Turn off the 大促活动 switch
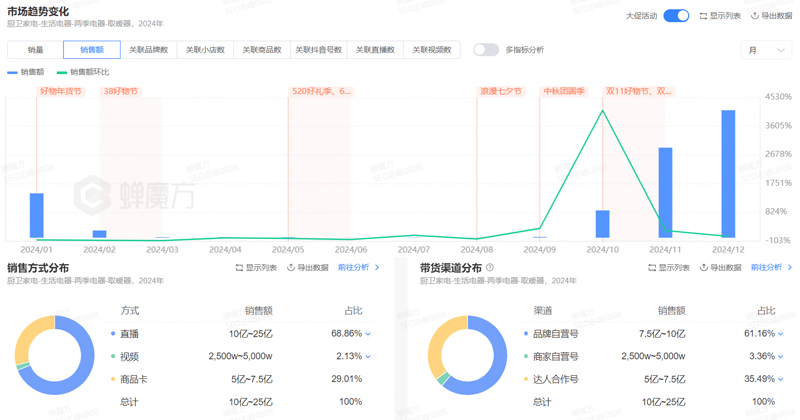This screenshot has width=800, height=420. point(676,16)
